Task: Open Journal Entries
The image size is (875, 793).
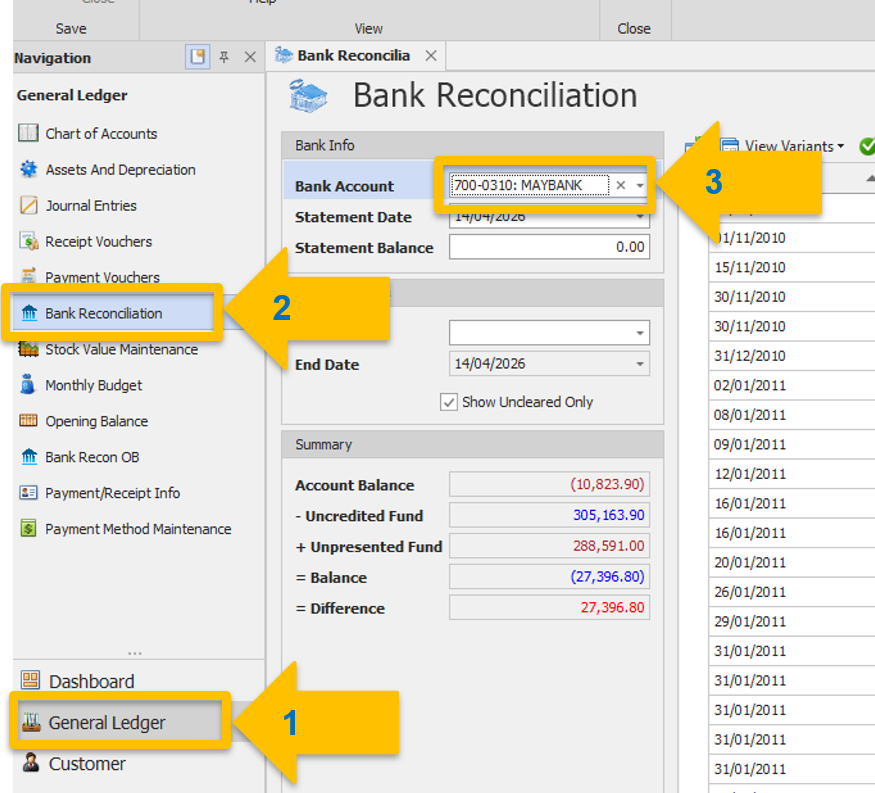Action: [91, 205]
